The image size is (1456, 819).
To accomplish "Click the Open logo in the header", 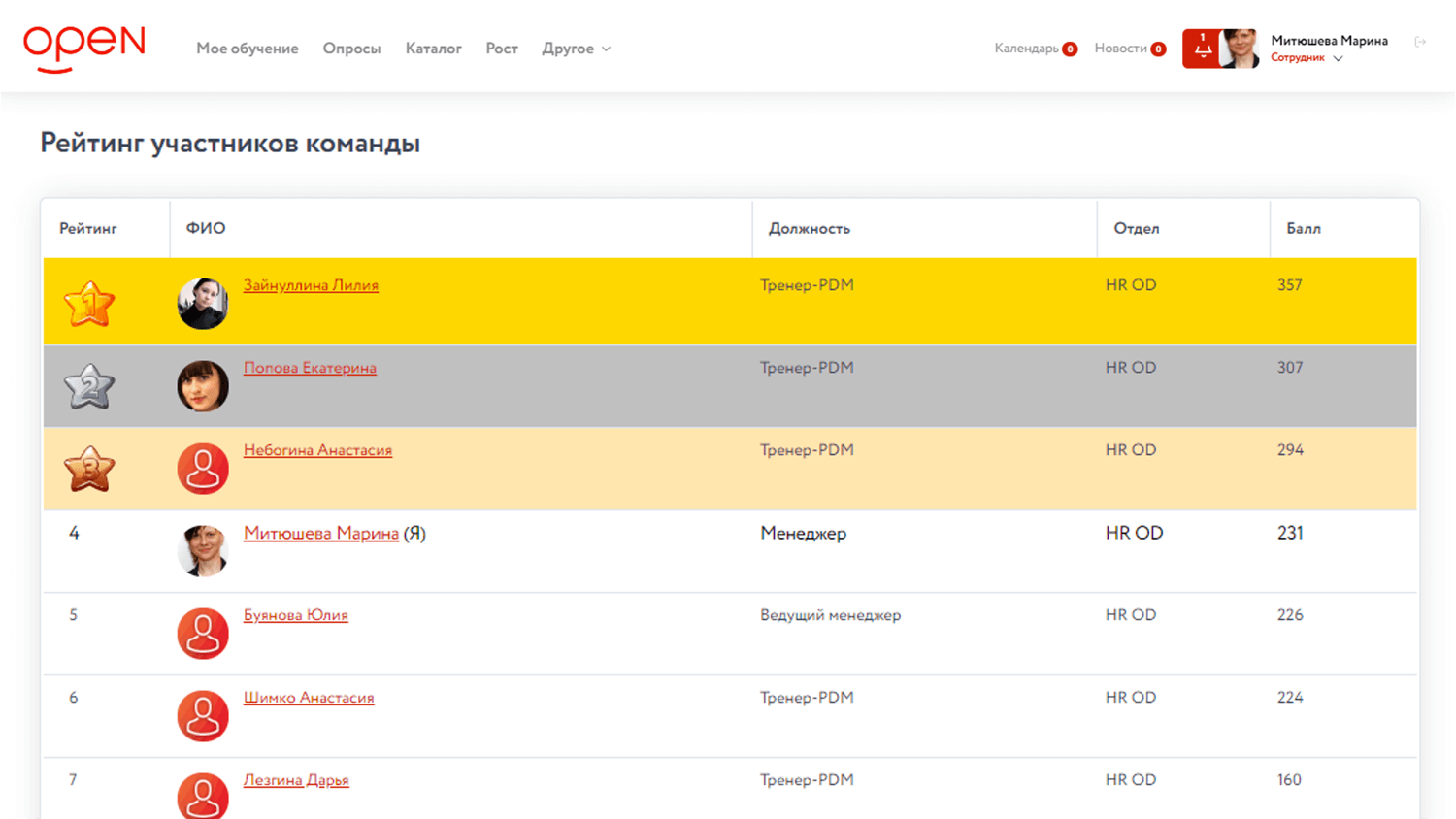I will 84,49.
